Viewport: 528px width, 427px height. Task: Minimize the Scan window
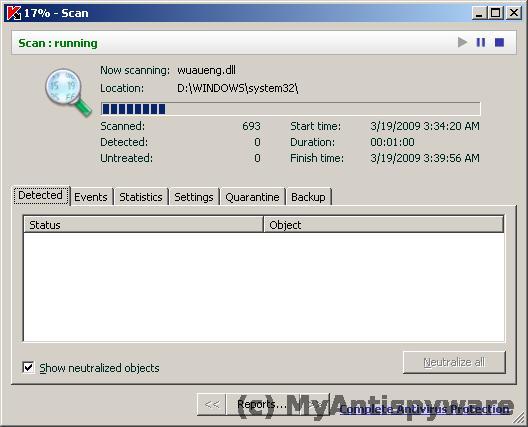click(x=479, y=13)
